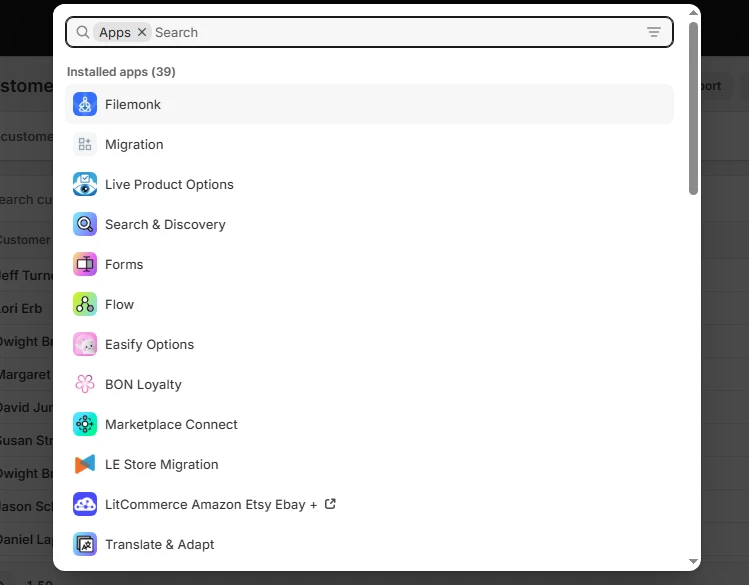Select BON Loyalty in the list
This screenshot has height=585, width=749.
click(369, 384)
